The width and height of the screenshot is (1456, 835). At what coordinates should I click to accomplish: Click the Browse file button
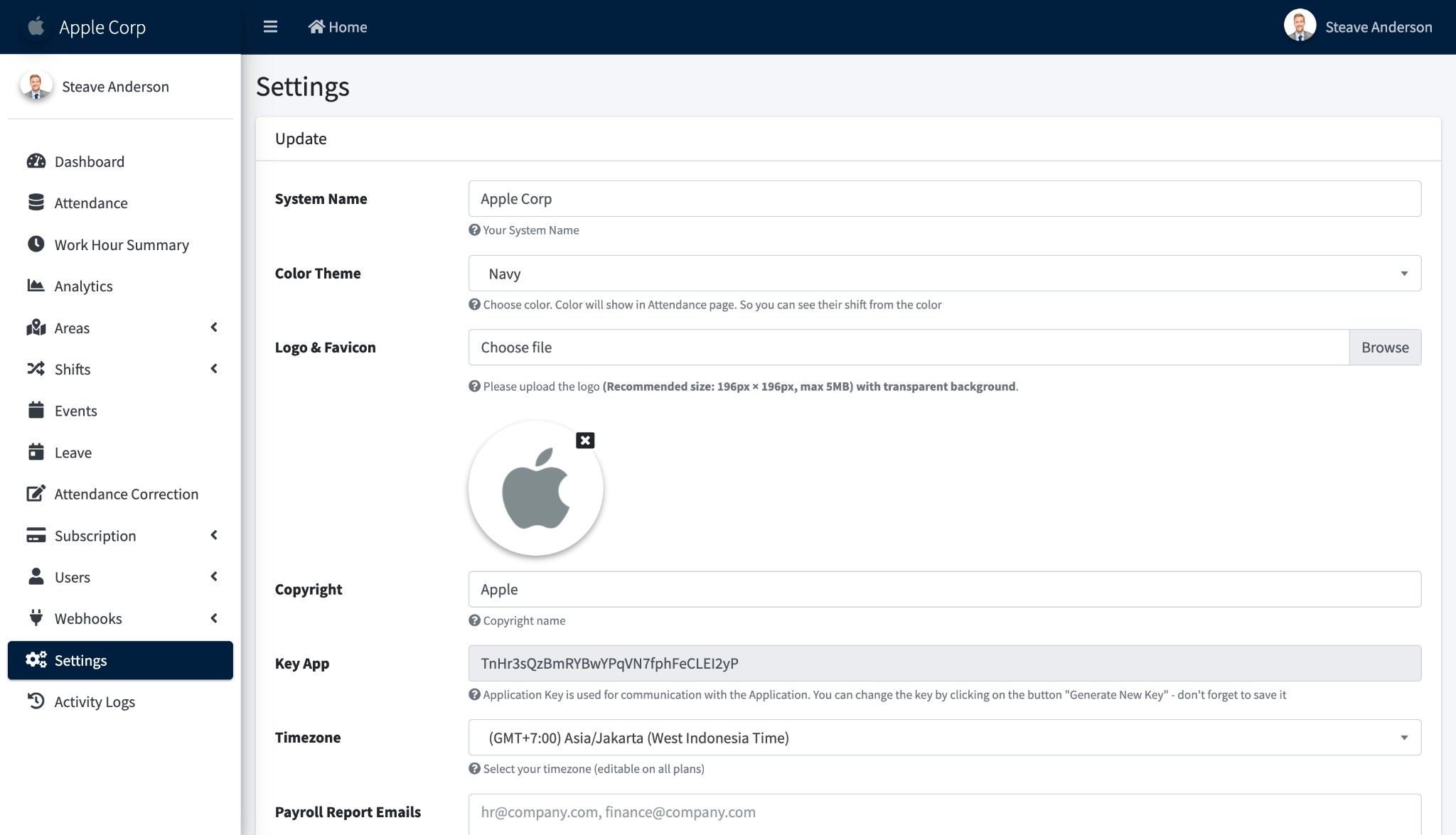[1384, 348]
